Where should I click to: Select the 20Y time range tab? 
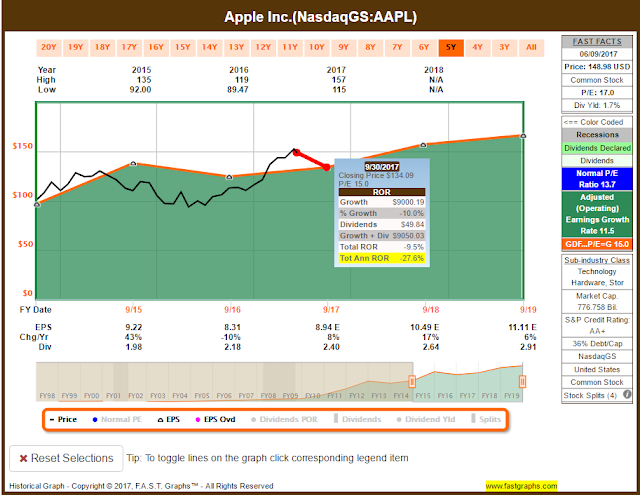[49, 47]
